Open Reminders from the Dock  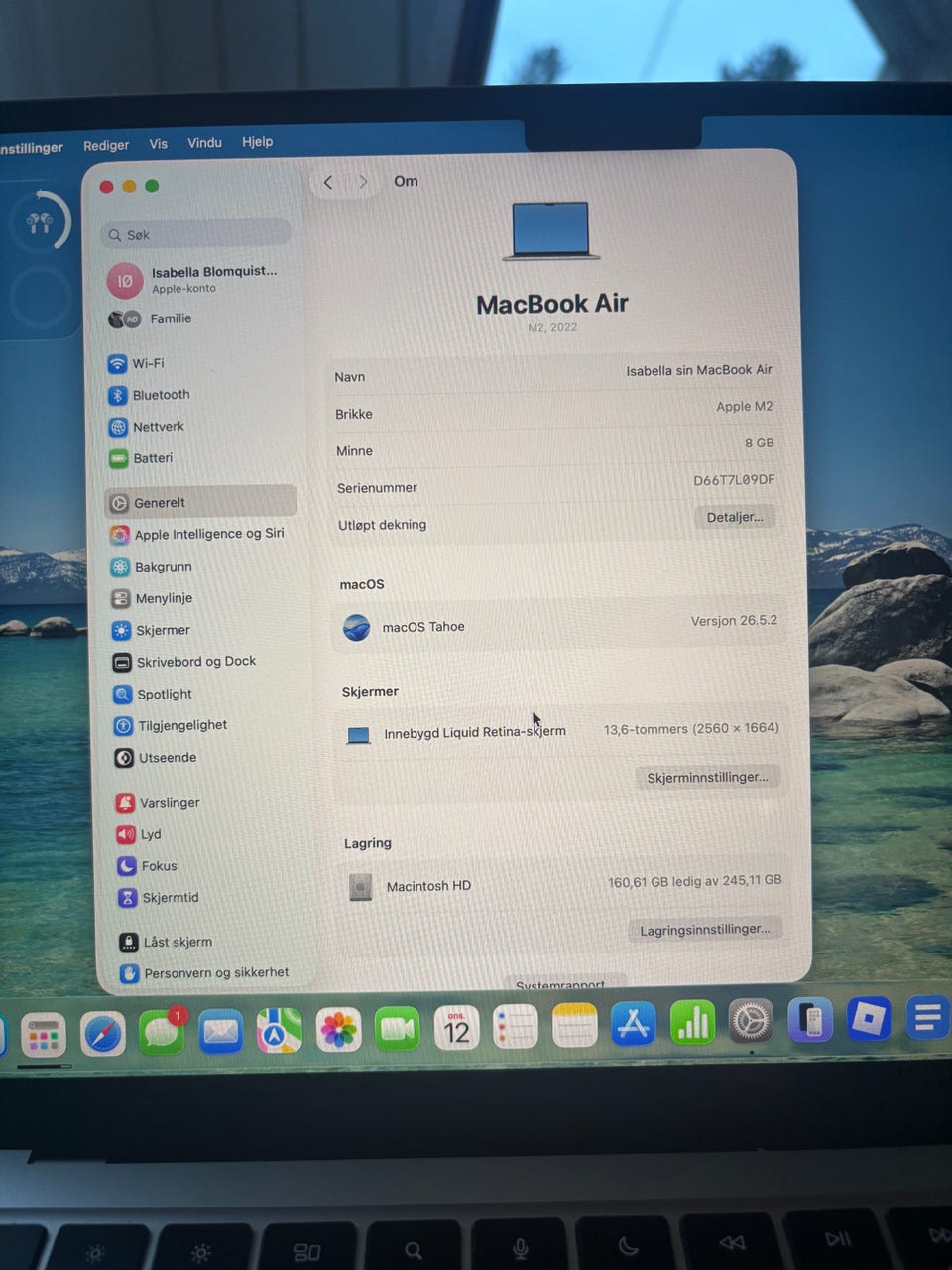coord(516,1027)
